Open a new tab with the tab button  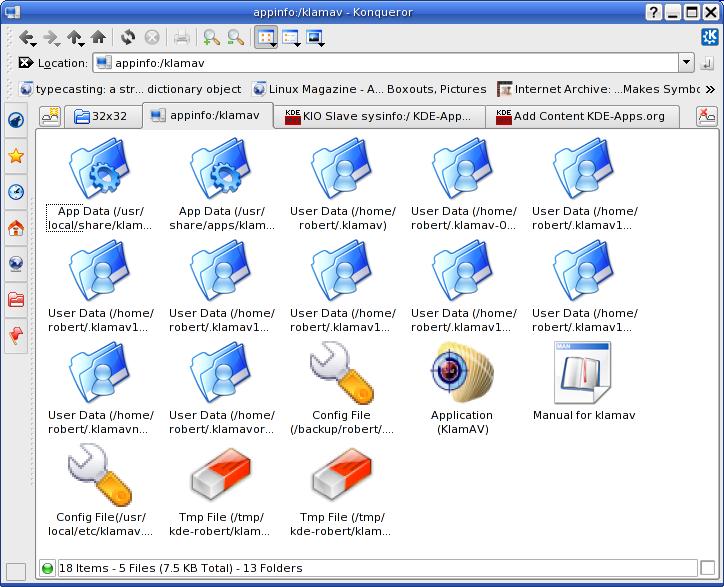[50, 116]
